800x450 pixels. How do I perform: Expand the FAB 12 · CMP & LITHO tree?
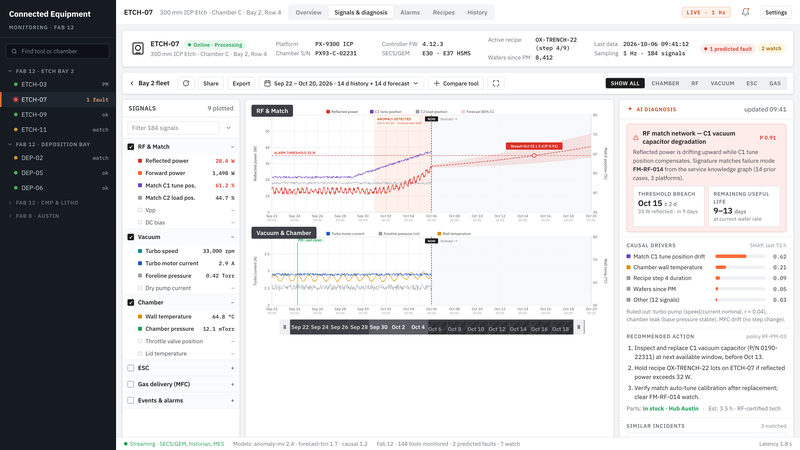click(x=10, y=203)
